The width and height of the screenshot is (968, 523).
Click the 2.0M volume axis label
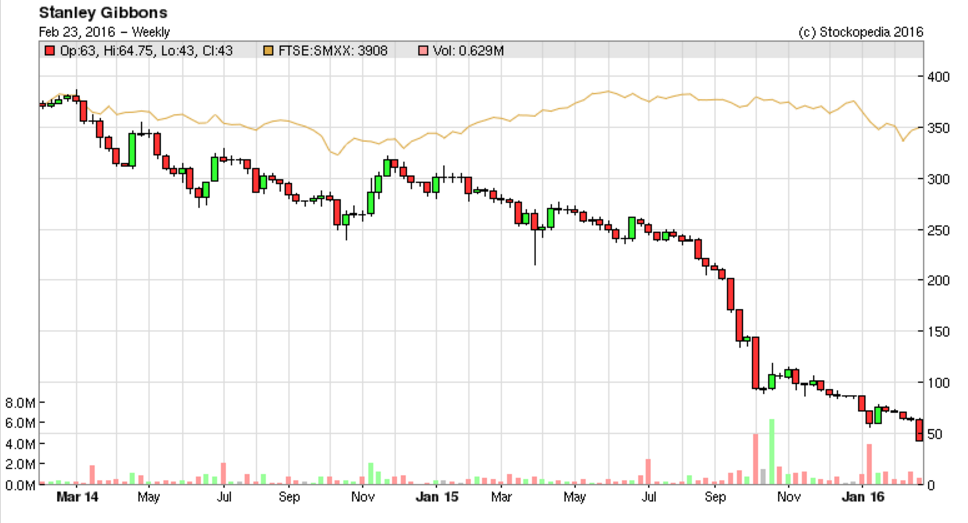click(x=20, y=464)
